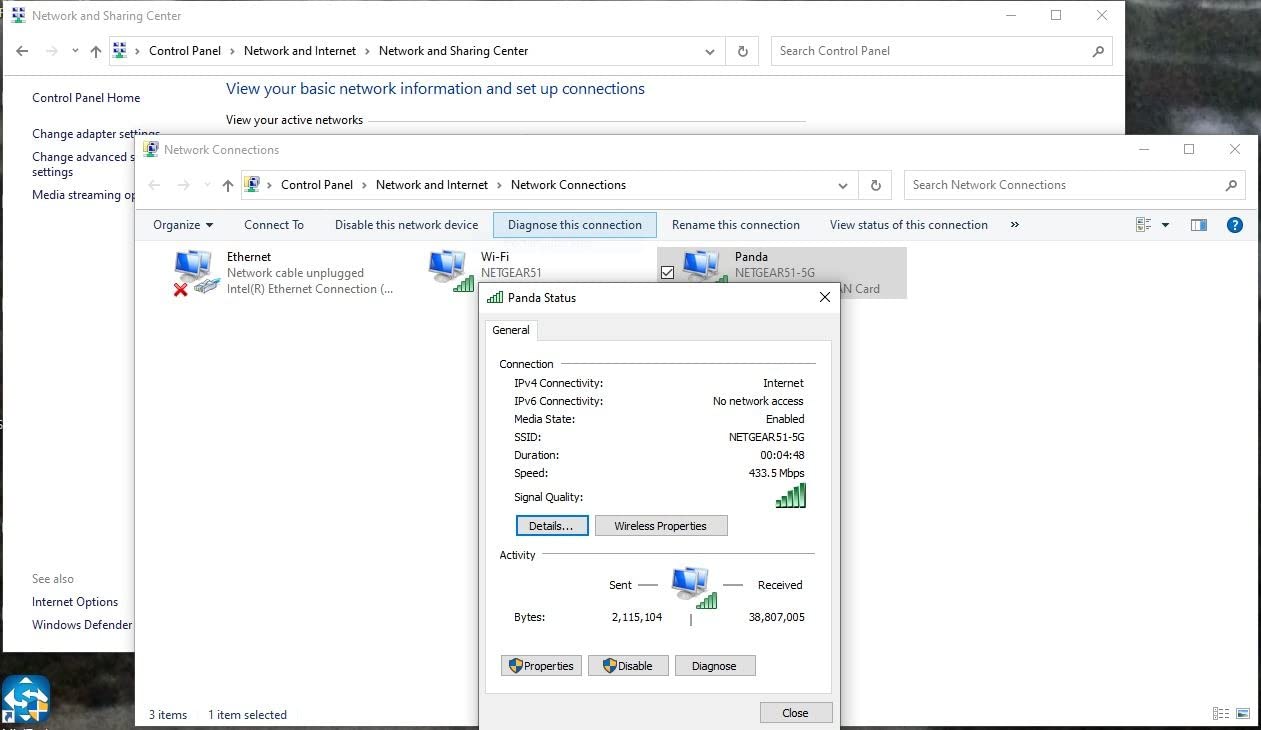Image resolution: width=1261 pixels, height=730 pixels.
Task: Switch to large icons view in status bar
Action: [1243, 714]
